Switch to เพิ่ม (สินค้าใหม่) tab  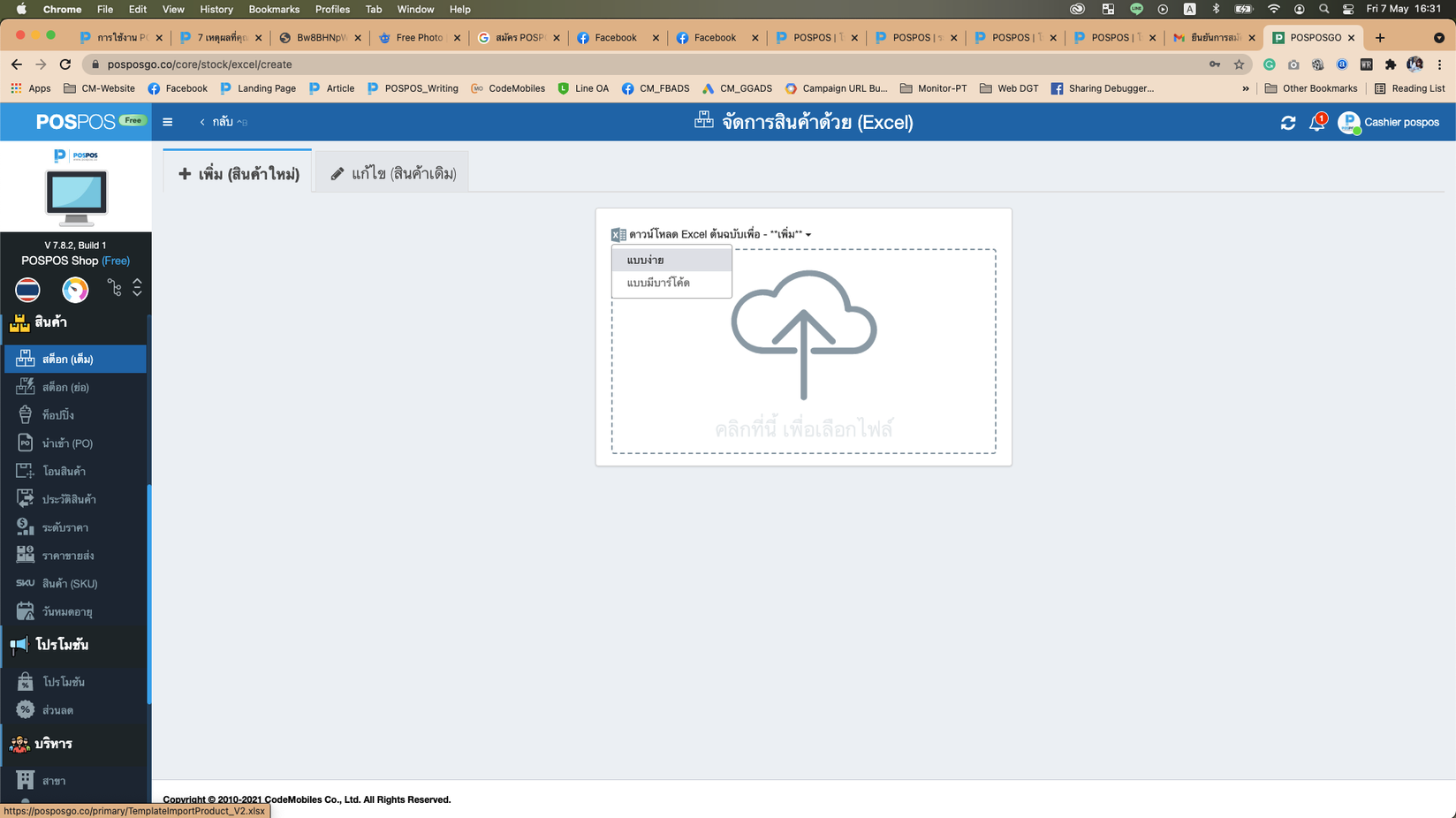239,173
